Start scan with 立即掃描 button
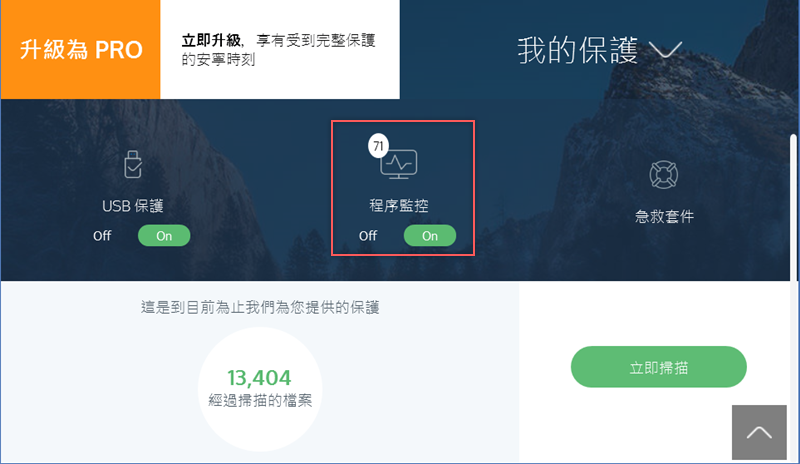 (x=659, y=367)
